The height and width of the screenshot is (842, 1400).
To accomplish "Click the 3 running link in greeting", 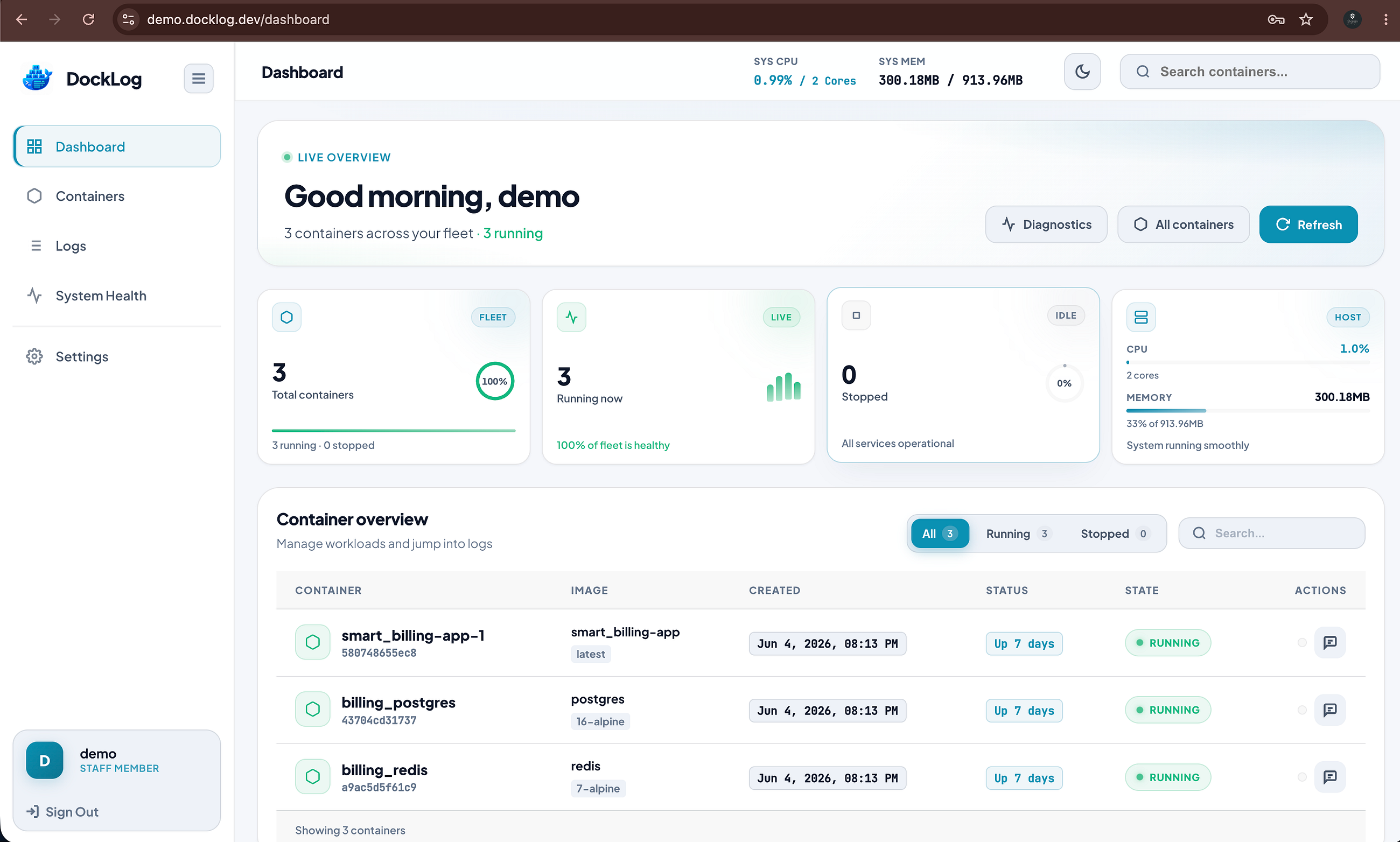I will 513,233.
